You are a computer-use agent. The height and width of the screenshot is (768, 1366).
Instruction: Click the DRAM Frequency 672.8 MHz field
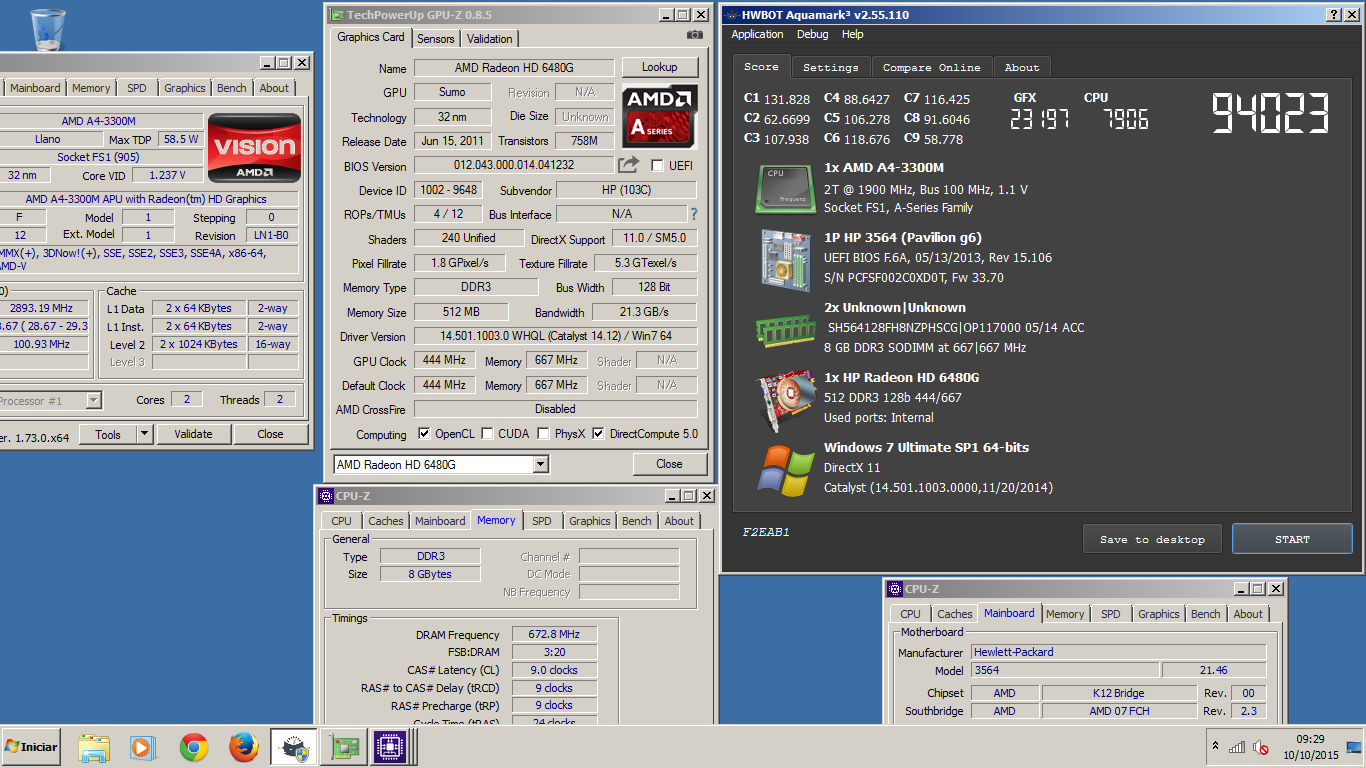coord(555,634)
